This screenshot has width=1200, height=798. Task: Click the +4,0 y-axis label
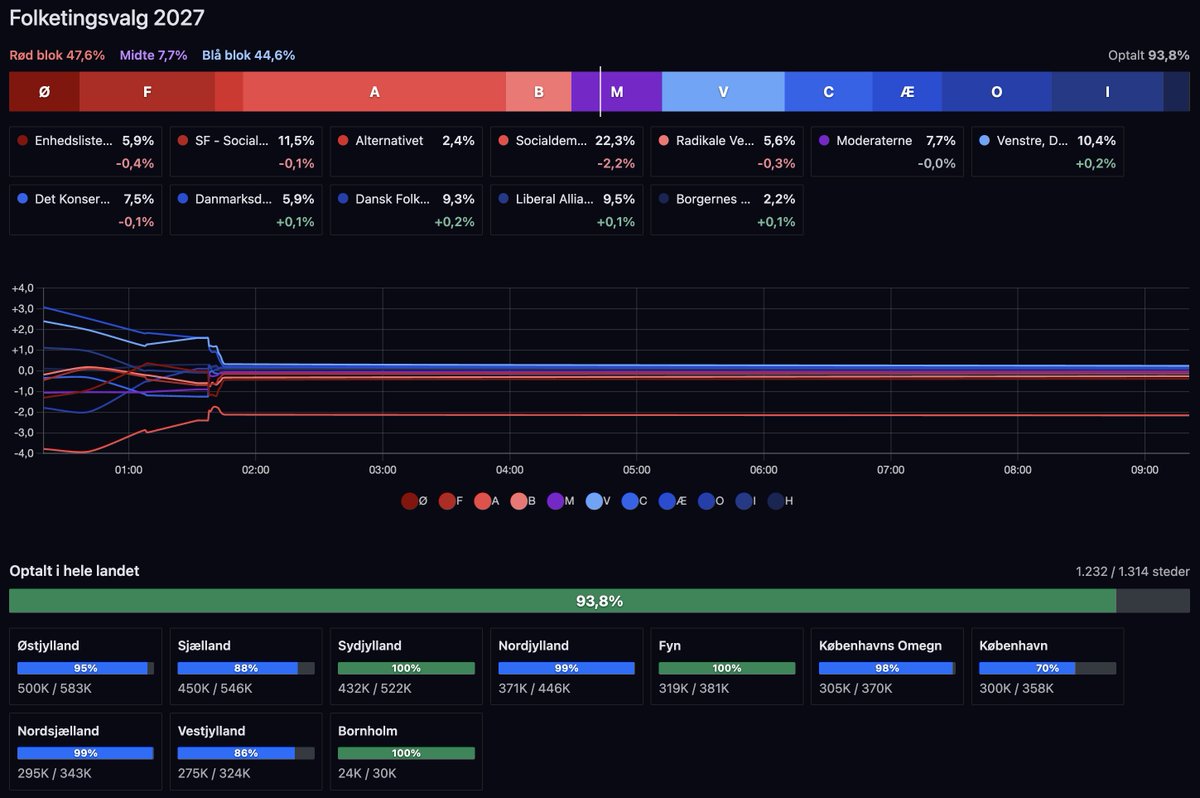pos(22,288)
